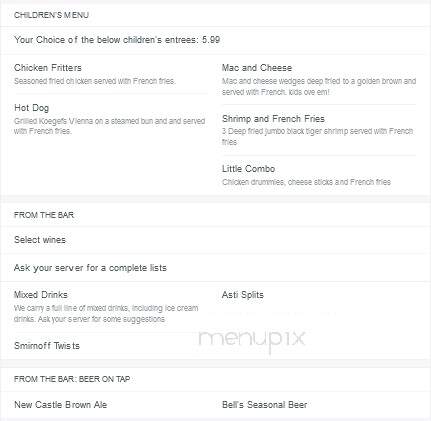Select the Chicken Fritters menu item
Screen dimensions: 431x421
point(48,68)
